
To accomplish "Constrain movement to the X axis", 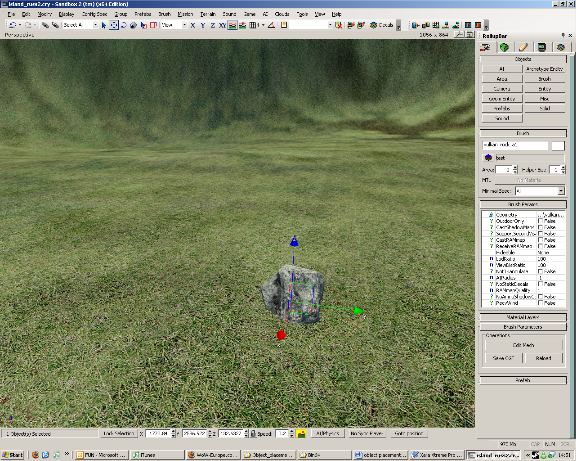I will [x=193, y=25].
